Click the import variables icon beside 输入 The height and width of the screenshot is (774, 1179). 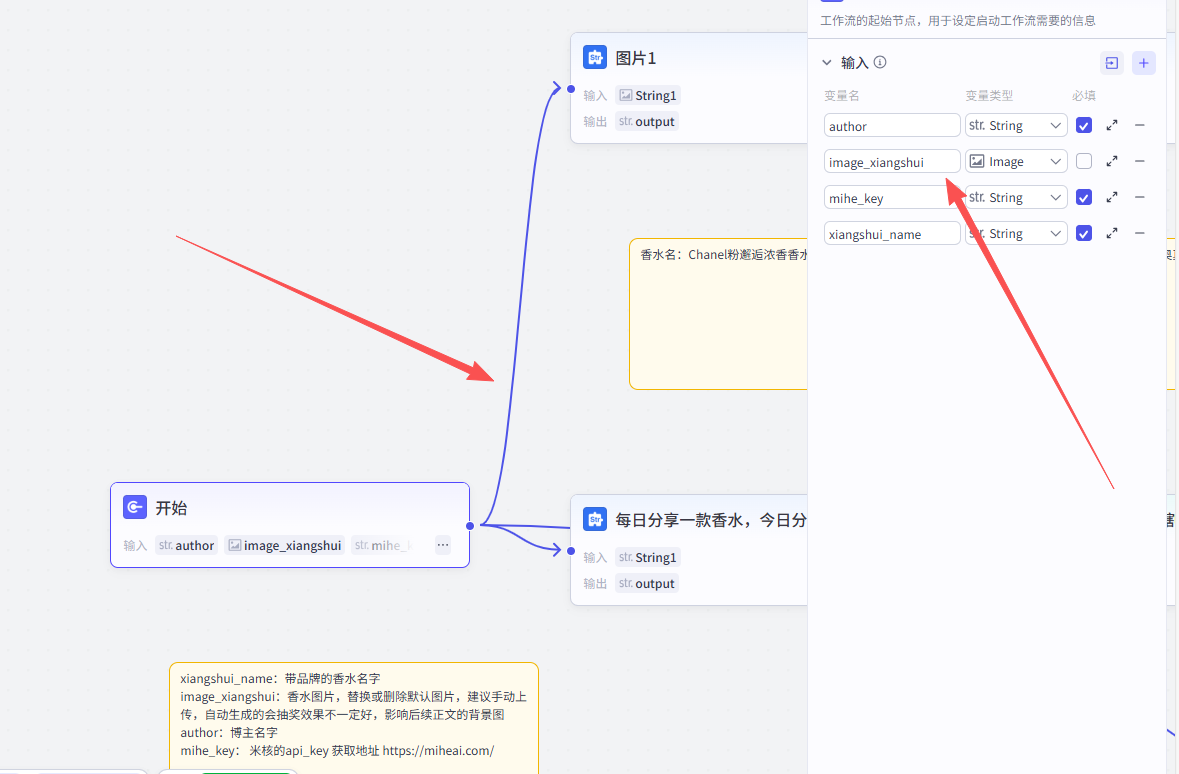pyautogui.click(x=1111, y=63)
